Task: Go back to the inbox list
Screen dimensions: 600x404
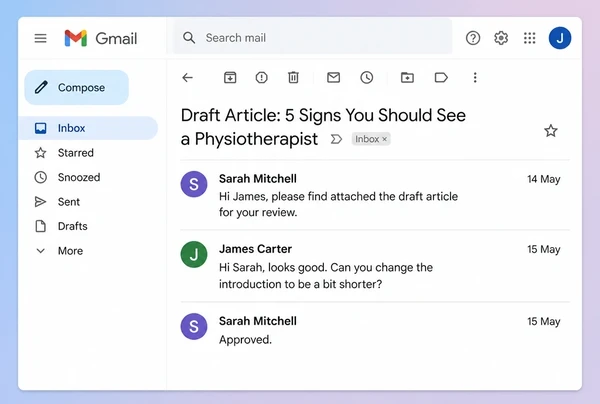Action: [188, 78]
